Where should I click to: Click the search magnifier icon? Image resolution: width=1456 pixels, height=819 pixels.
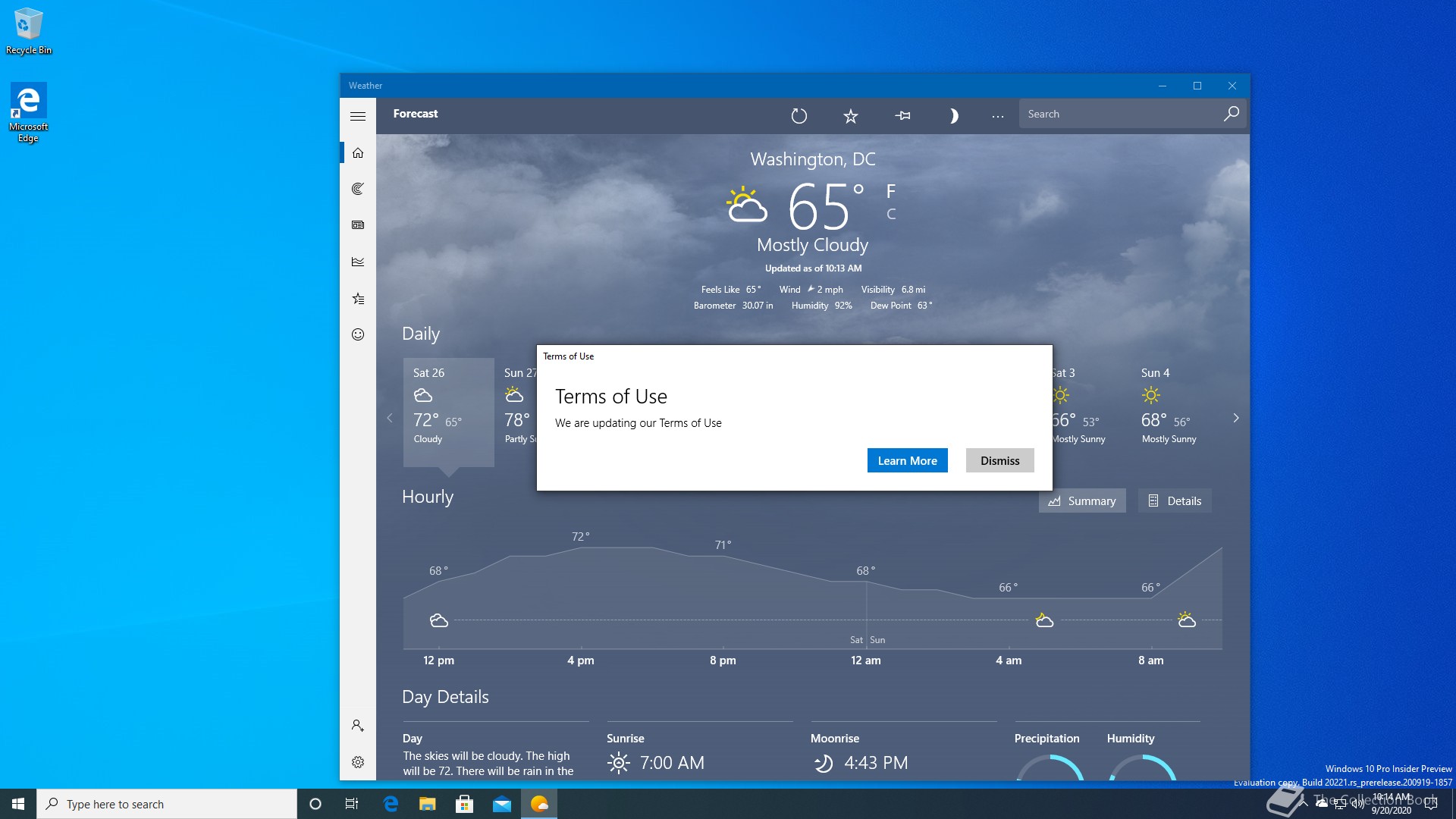point(1232,114)
